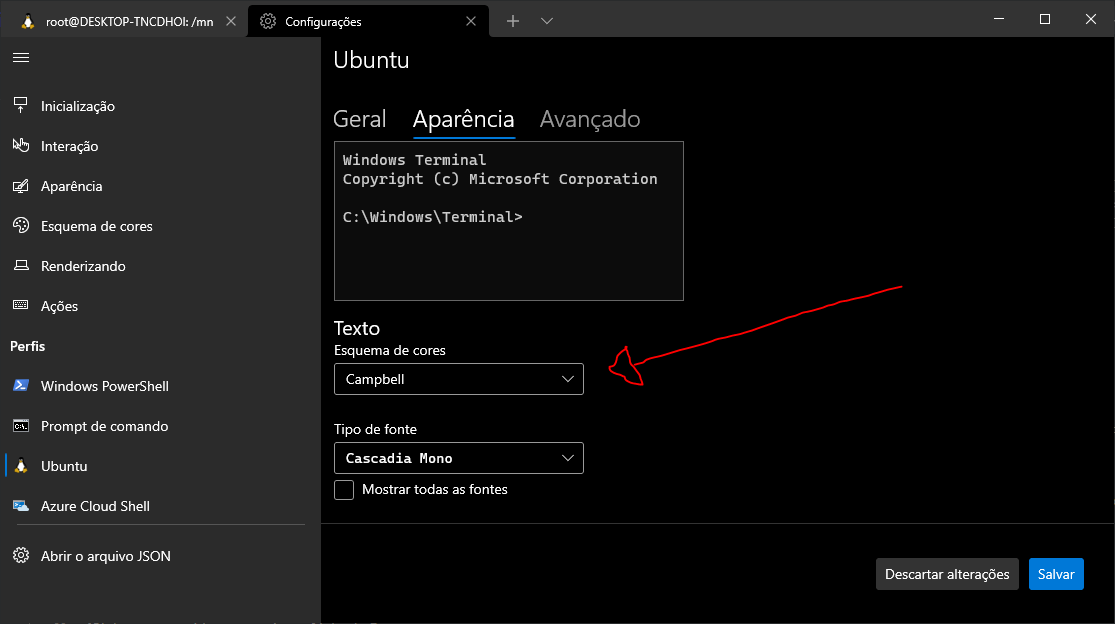Select the Azure Cloud Shell profile
Screen dimensions: 1115x624
point(160,506)
